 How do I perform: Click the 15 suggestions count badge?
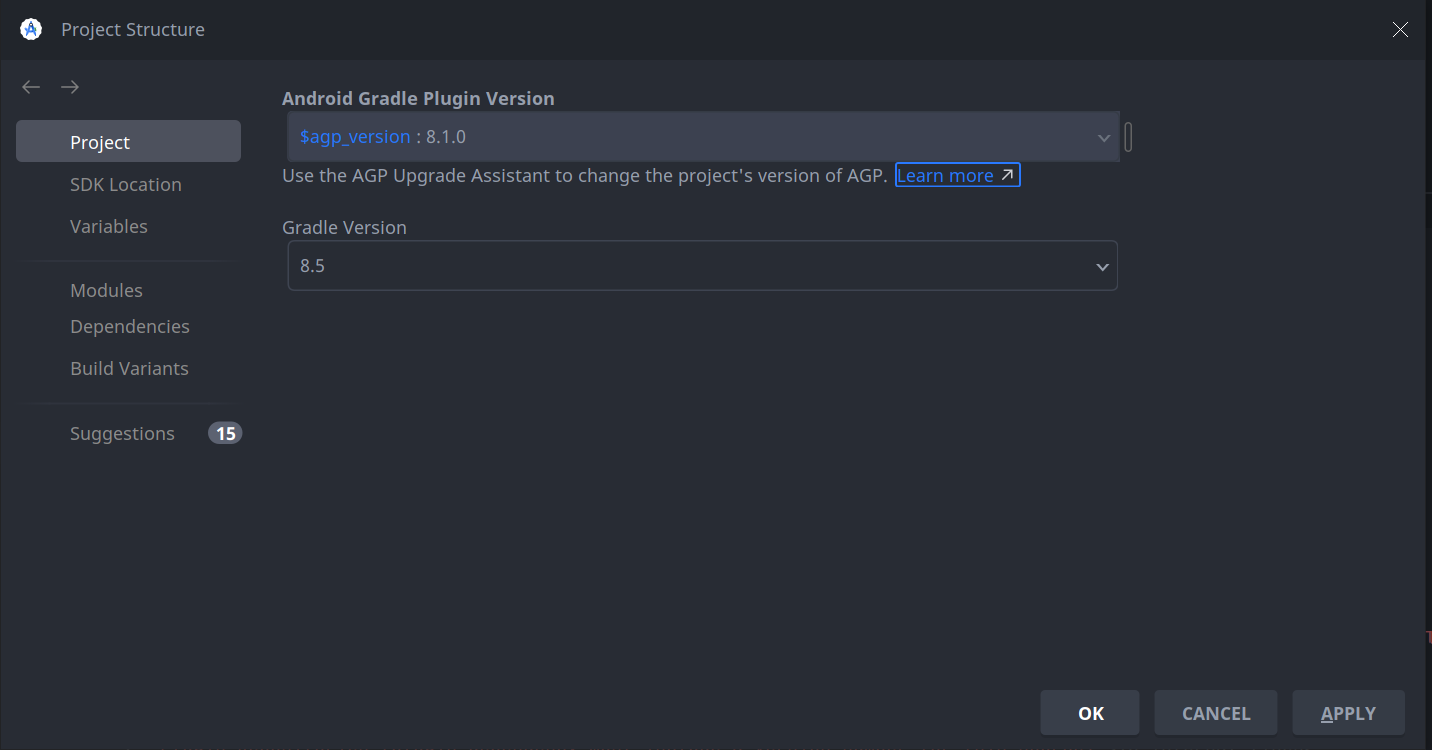click(x=225, y=433)
